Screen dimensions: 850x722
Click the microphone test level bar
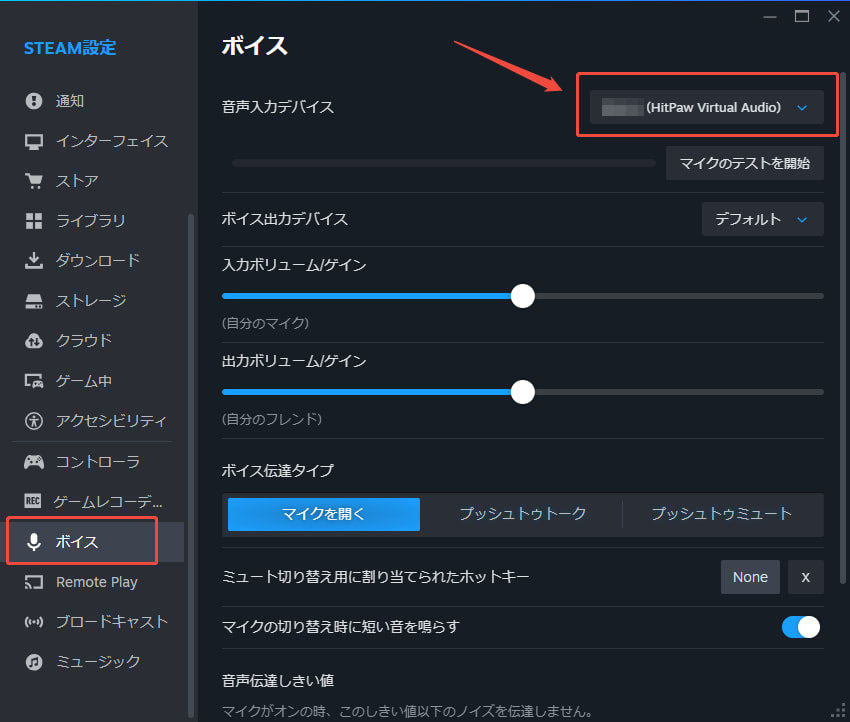coord(443,163)
